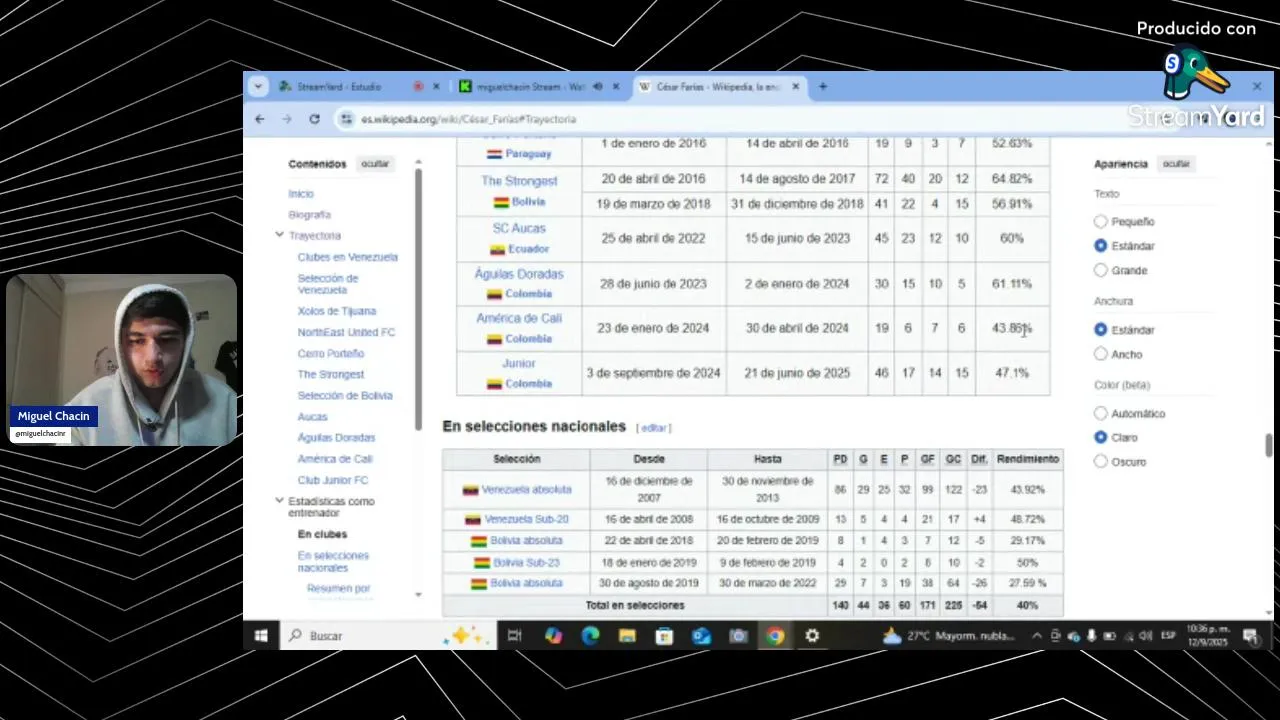The height and width of the screenshot is (720, 1280).
Task: Go back with the browser back arrow
Action: (x=260, y=119)
